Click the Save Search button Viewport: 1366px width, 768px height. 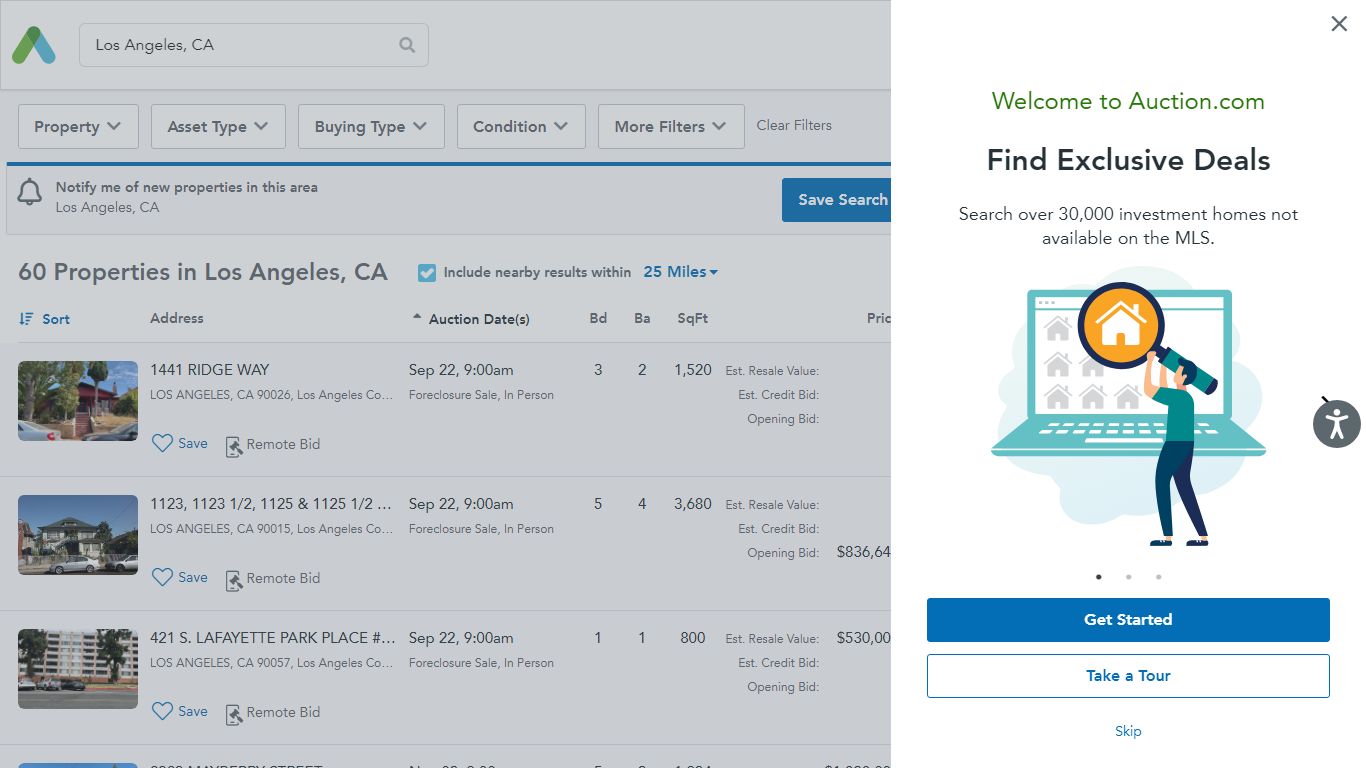click(837, 200)
